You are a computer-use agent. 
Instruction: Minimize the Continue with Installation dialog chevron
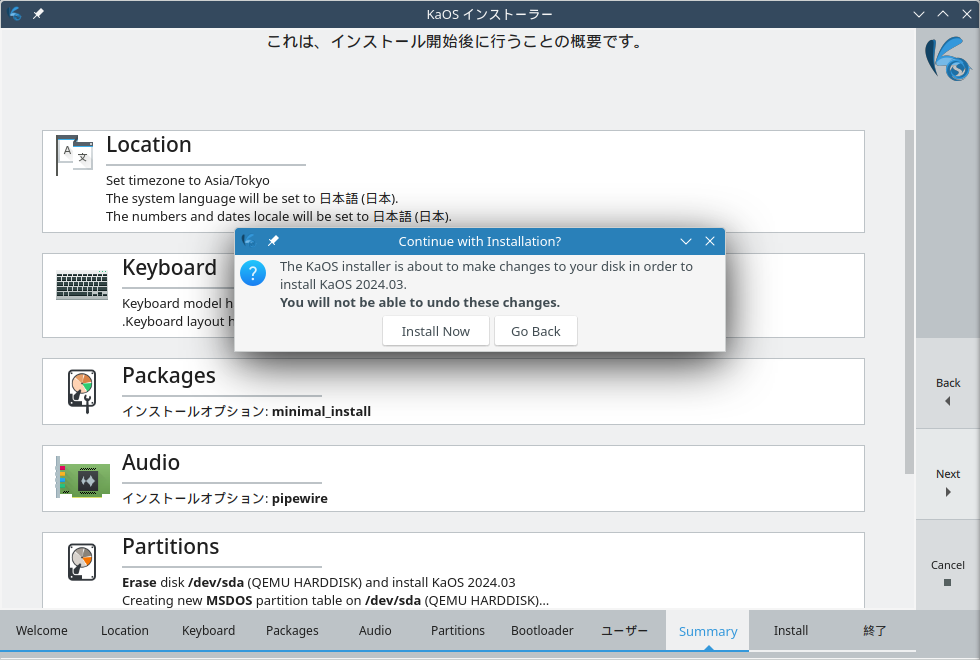point(686,241)
